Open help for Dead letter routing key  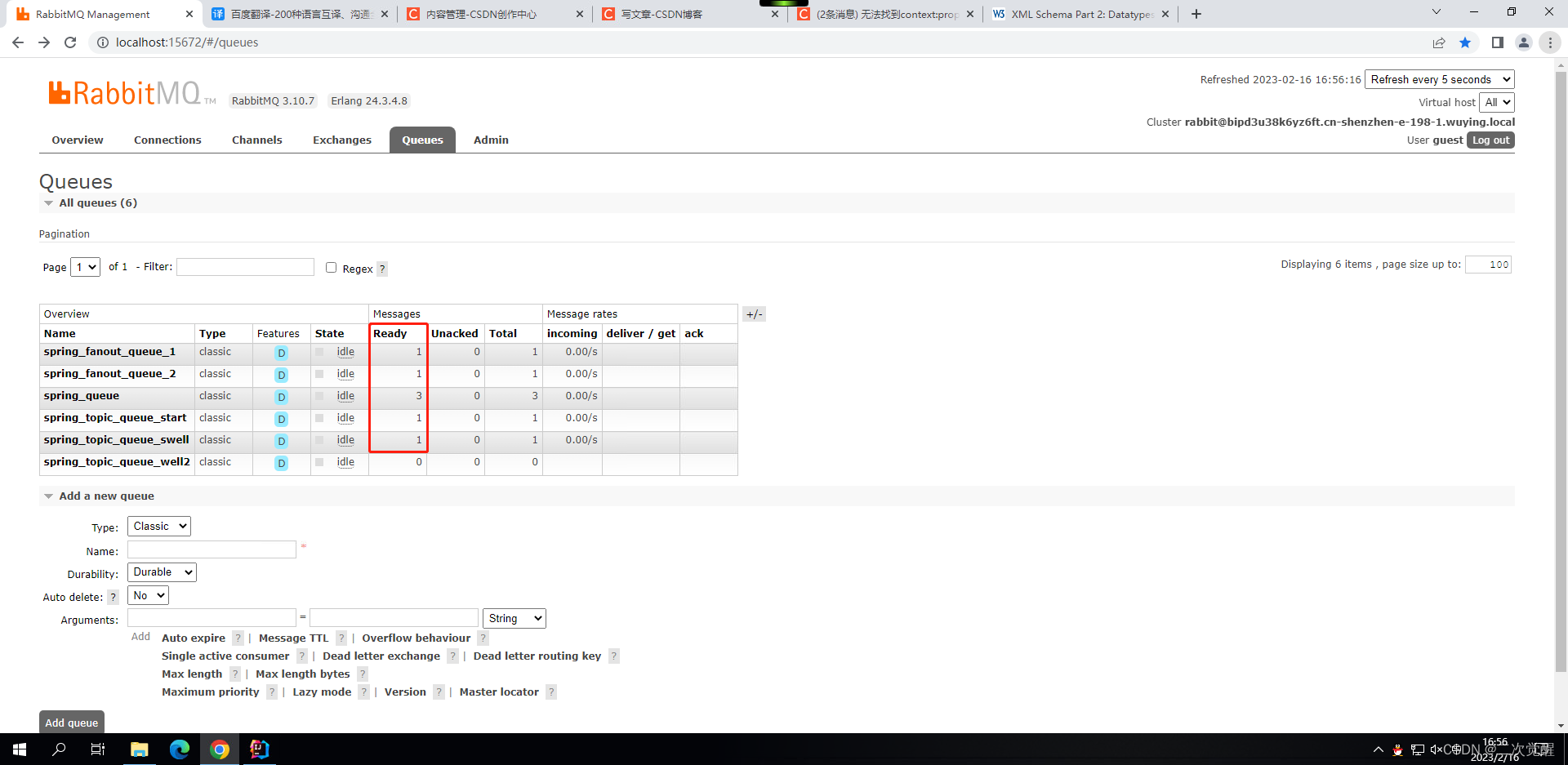pyautogui.click(x=614, y=656)
